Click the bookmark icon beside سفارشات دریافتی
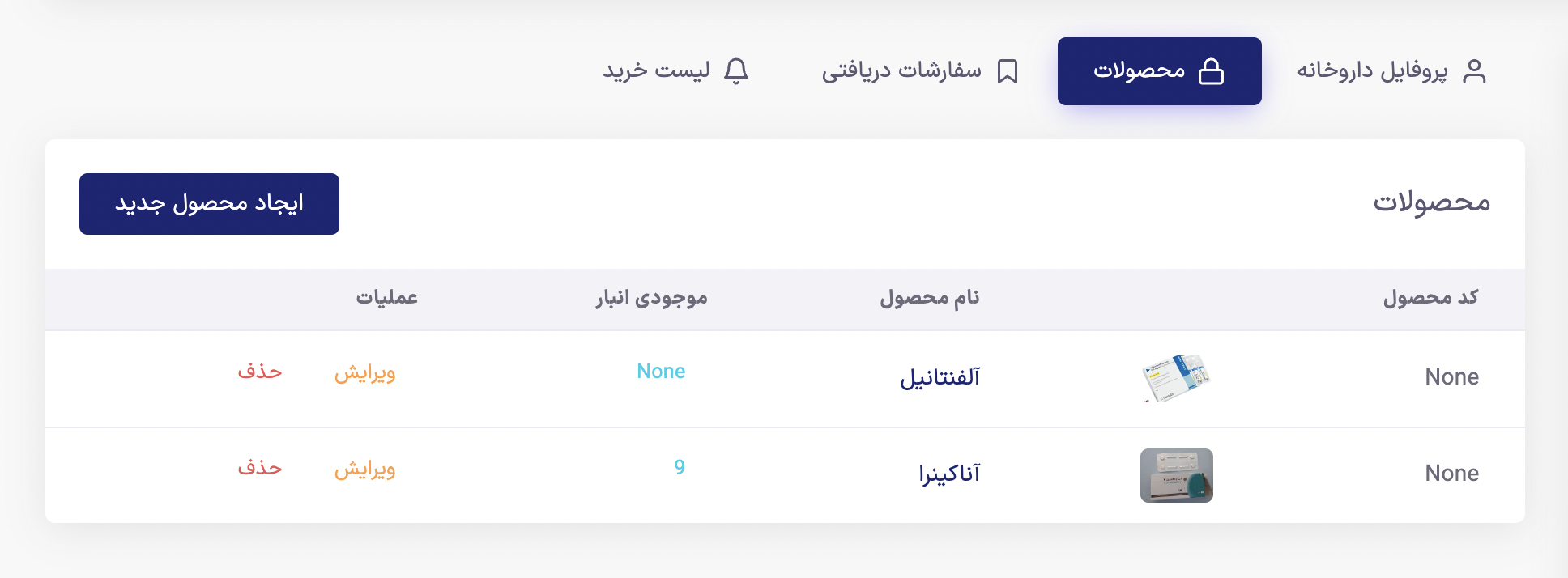1568x578 pixels. click(x=1007, y=71)
